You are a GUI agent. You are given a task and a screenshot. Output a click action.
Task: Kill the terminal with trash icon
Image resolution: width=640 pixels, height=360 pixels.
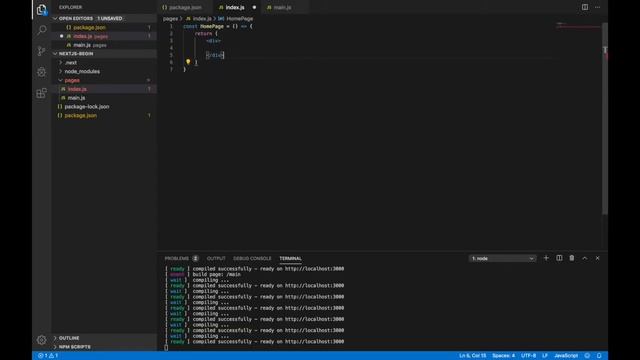coord(572,258)
